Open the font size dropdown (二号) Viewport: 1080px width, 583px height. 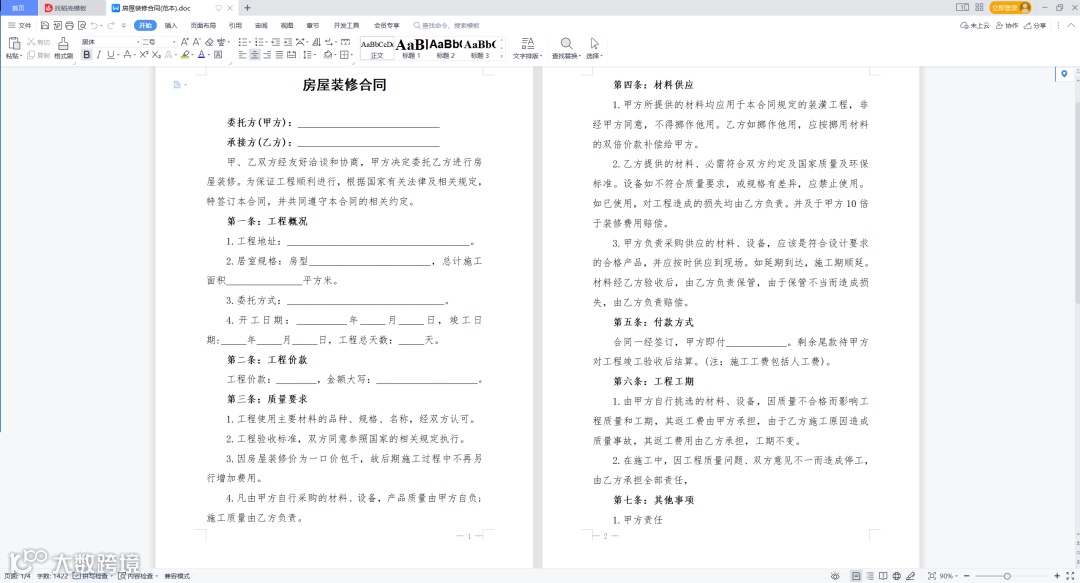[174, 42]
